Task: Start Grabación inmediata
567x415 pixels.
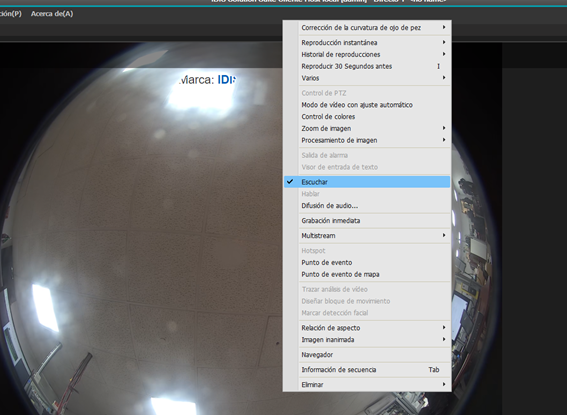Action: point(367,221)
